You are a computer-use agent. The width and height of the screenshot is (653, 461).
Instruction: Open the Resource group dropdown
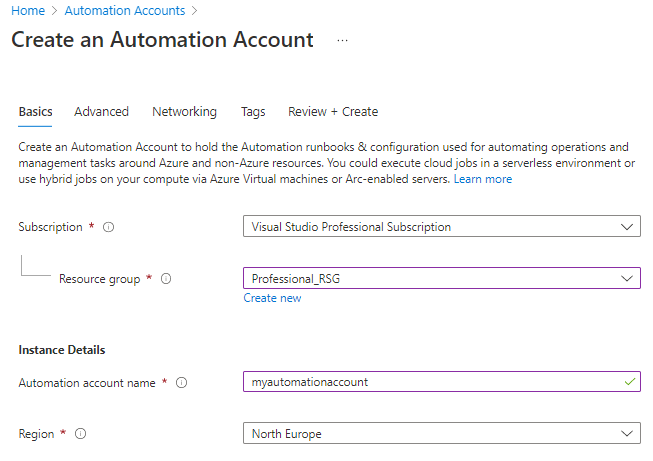coord(441,279)
